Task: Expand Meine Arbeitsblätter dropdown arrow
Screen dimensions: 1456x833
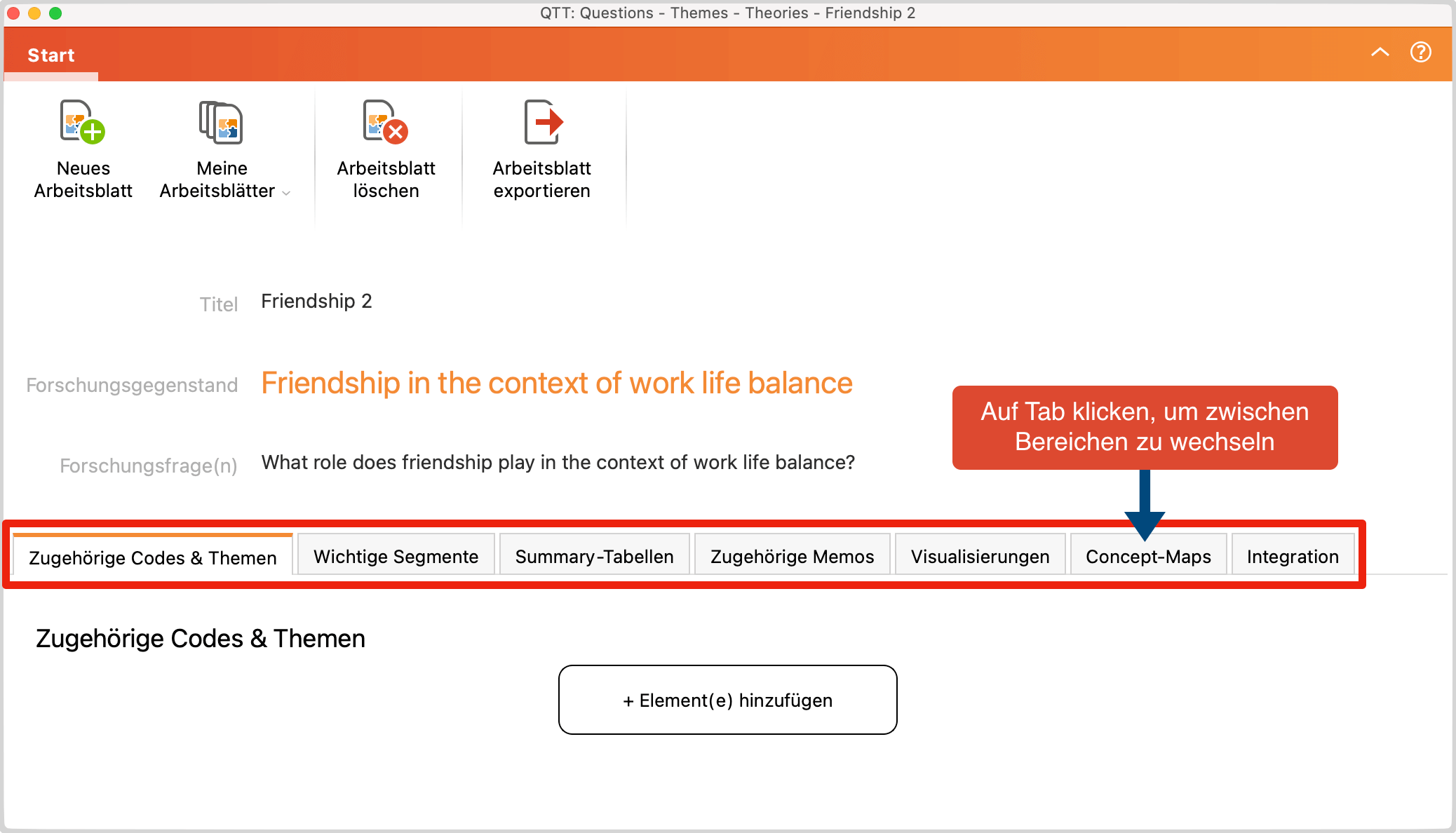Action: point(286,193)
